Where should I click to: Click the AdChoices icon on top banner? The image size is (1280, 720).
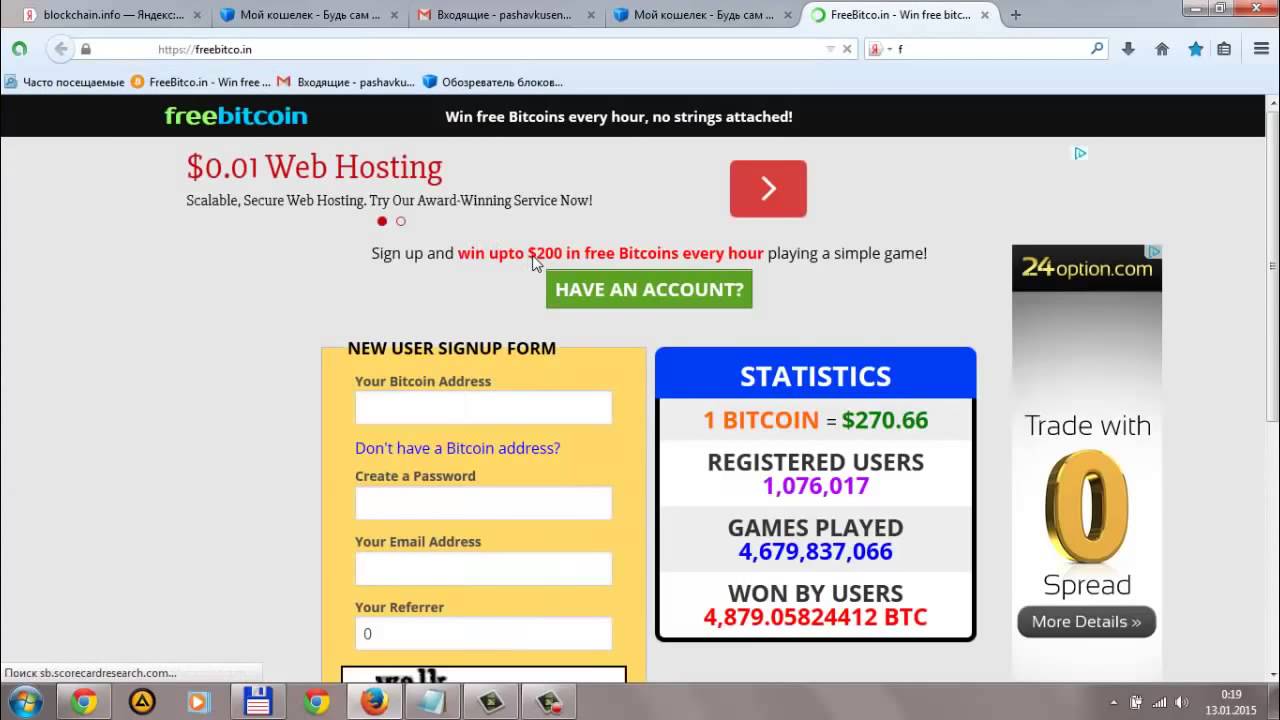point(1080,153)
